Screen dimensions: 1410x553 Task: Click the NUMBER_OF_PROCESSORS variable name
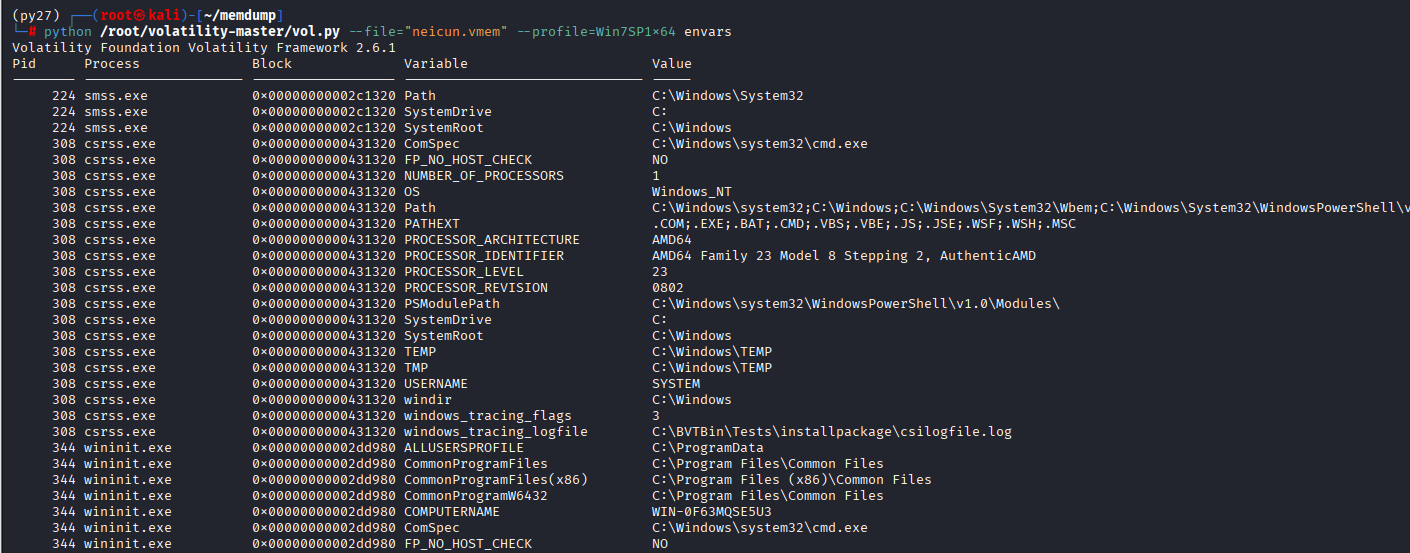484,176
